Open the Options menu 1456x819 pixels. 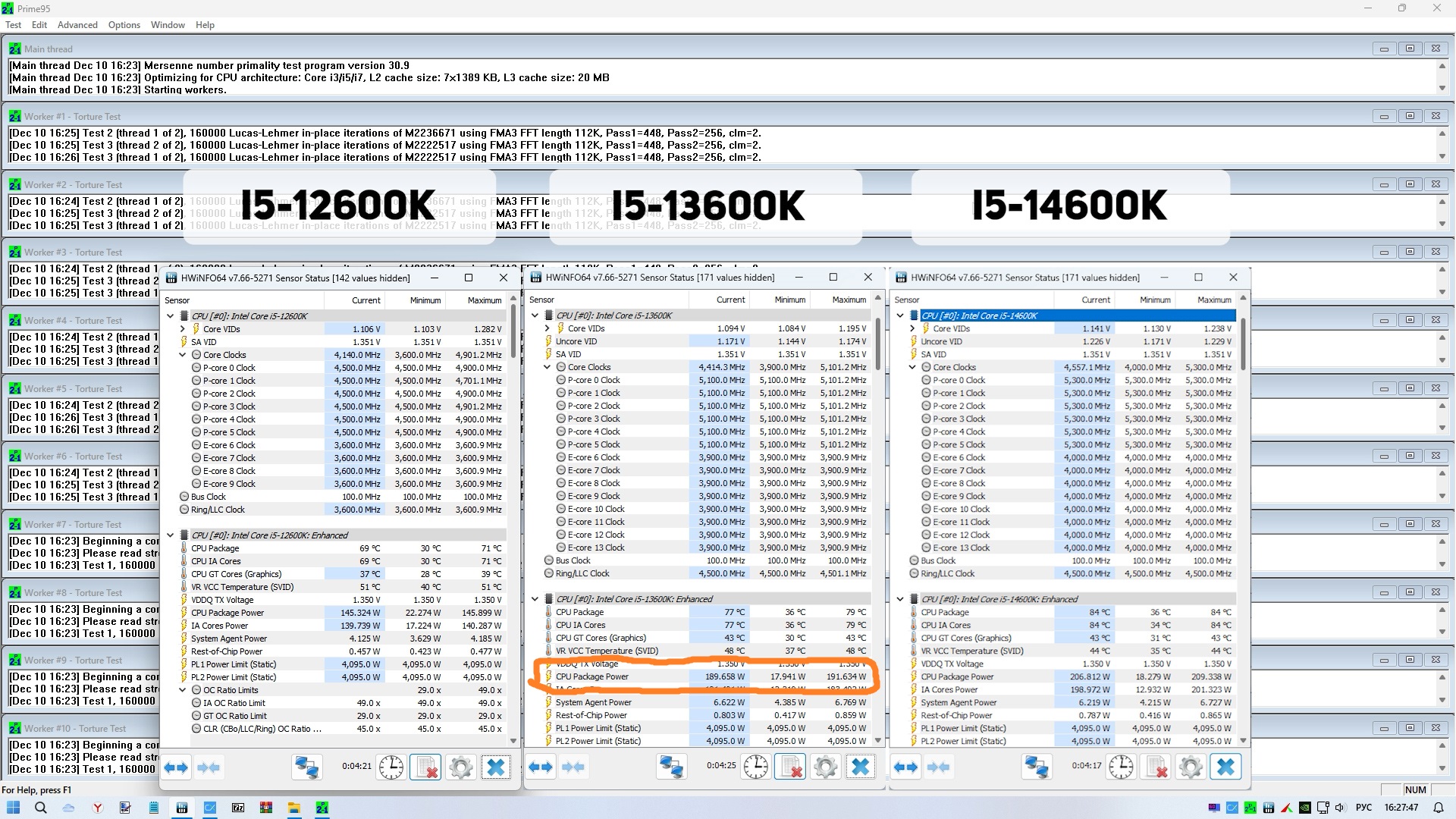point(124,25)
